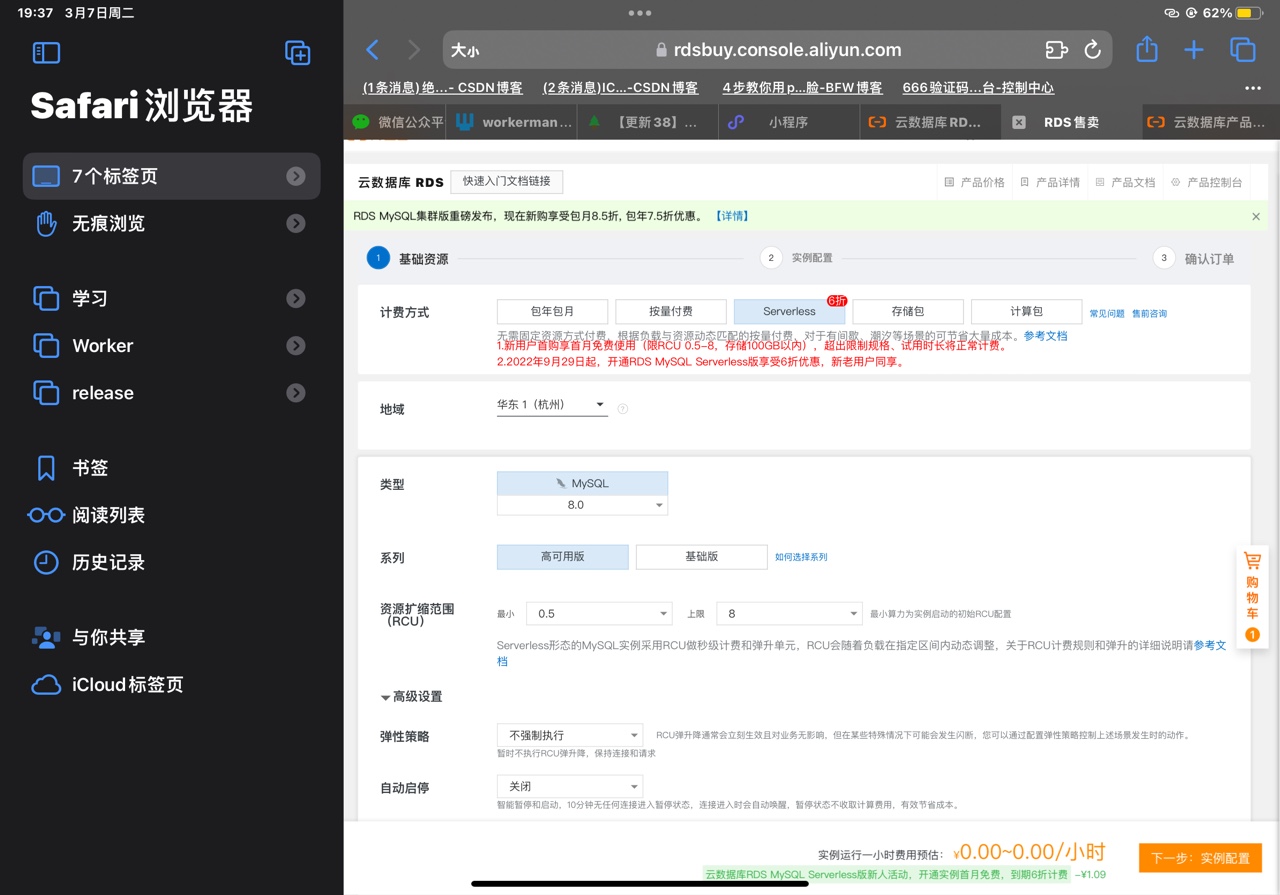1280x895 pixels.
Task: Expand the release tab group chevron
Action: pyautogui.click(x=296, y=393)
